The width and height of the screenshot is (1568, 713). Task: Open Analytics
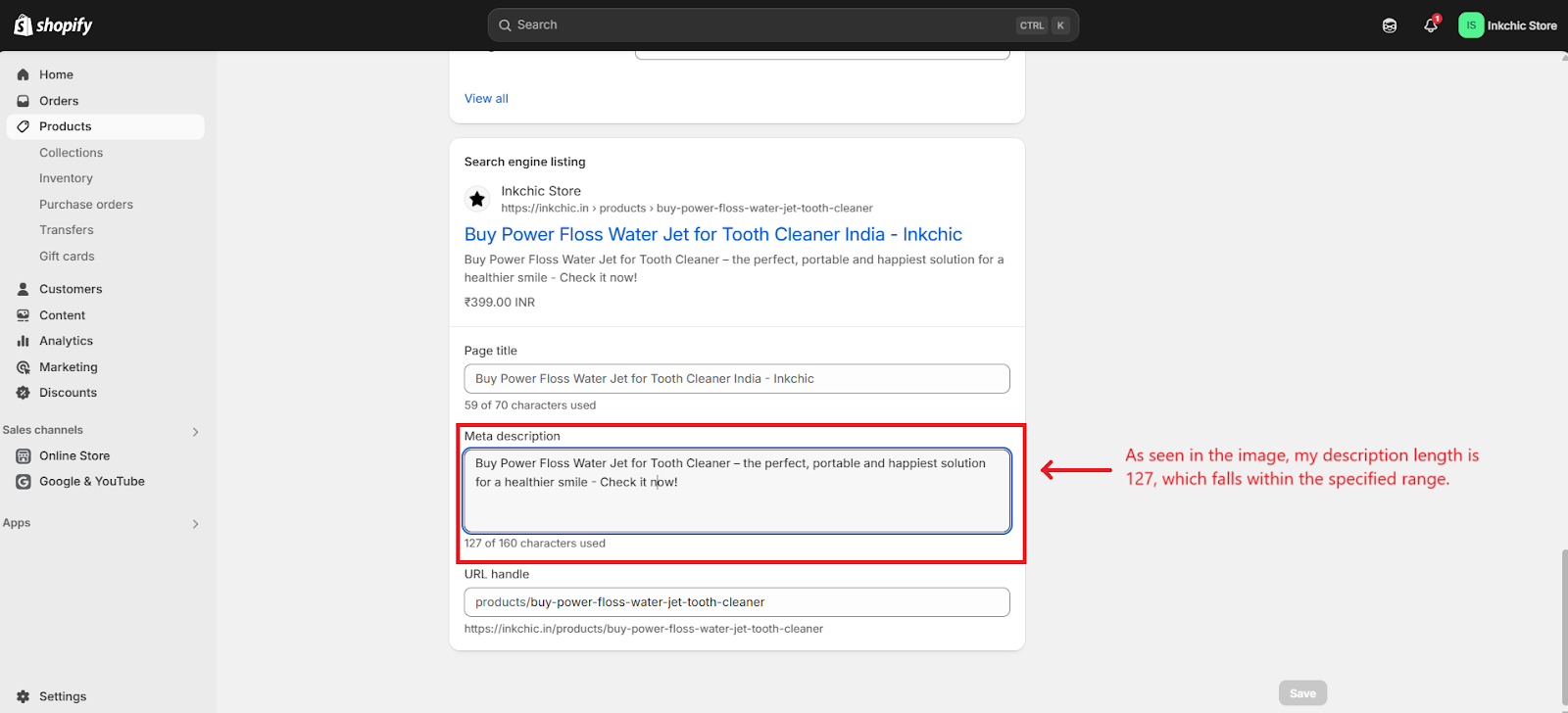[66, 341]
